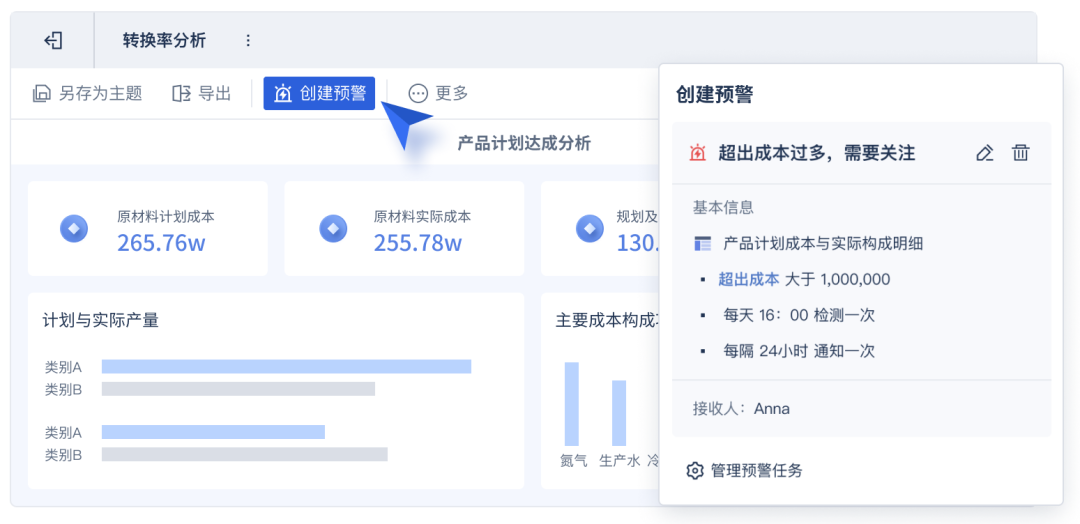
Task: Click the exit back arrow icon
Action: [x=54, y=41]
